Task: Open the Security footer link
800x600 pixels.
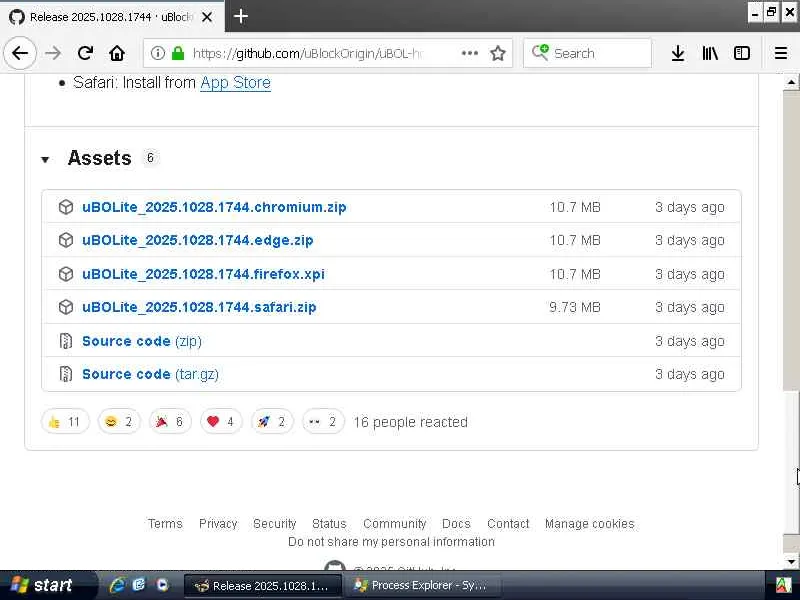Action: [x=274, y=523]
